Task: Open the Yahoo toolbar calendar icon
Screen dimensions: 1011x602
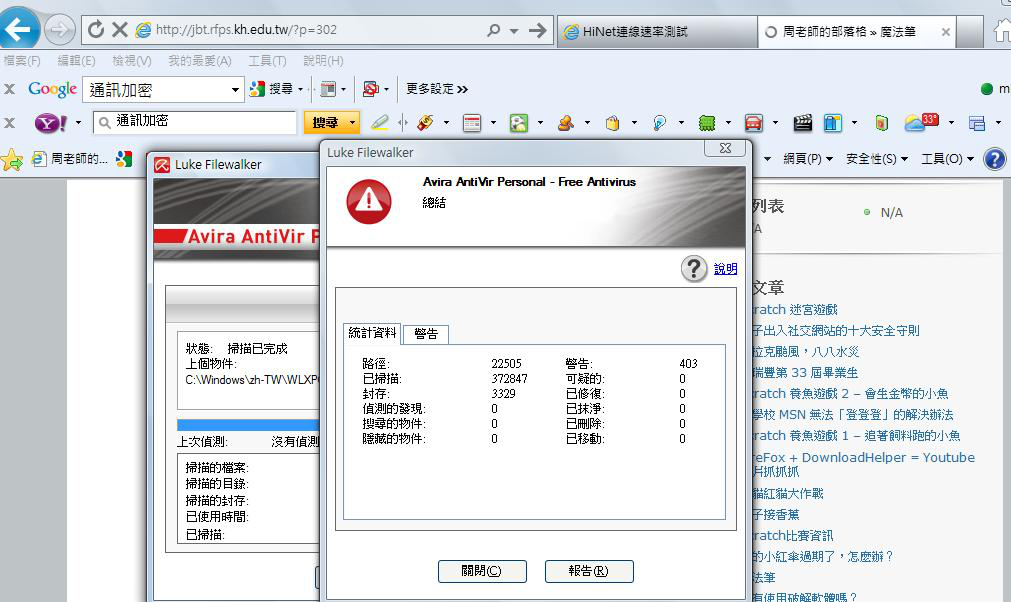Action: (472, 122)
